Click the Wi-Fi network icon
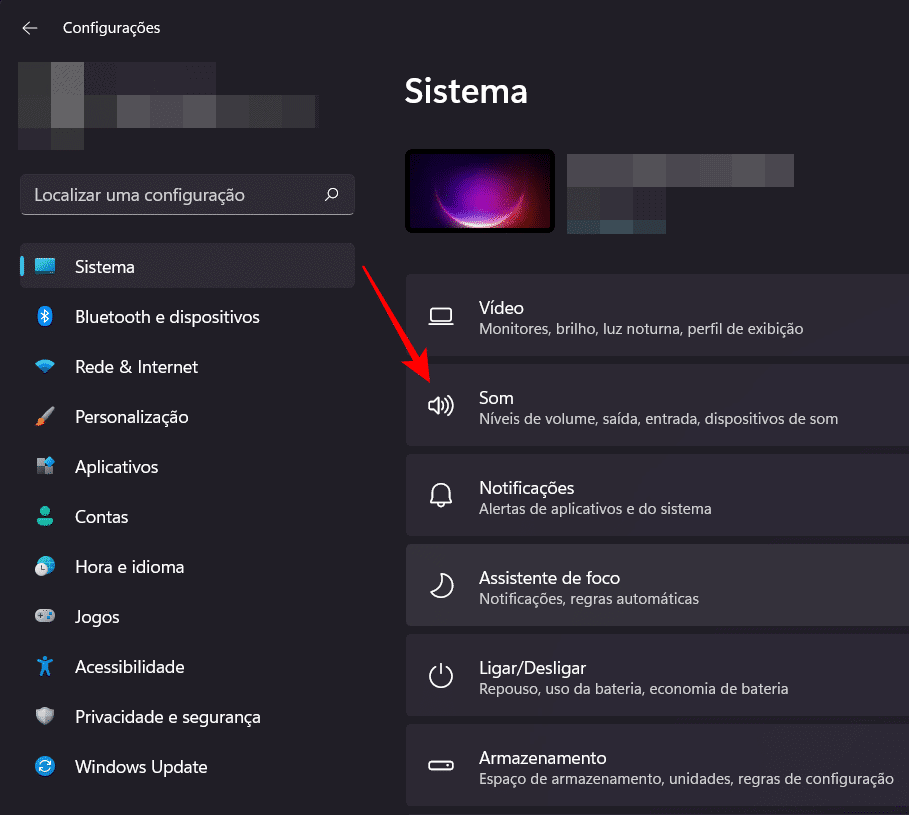Screen dimensions: 909x815 tap(45, 366)
